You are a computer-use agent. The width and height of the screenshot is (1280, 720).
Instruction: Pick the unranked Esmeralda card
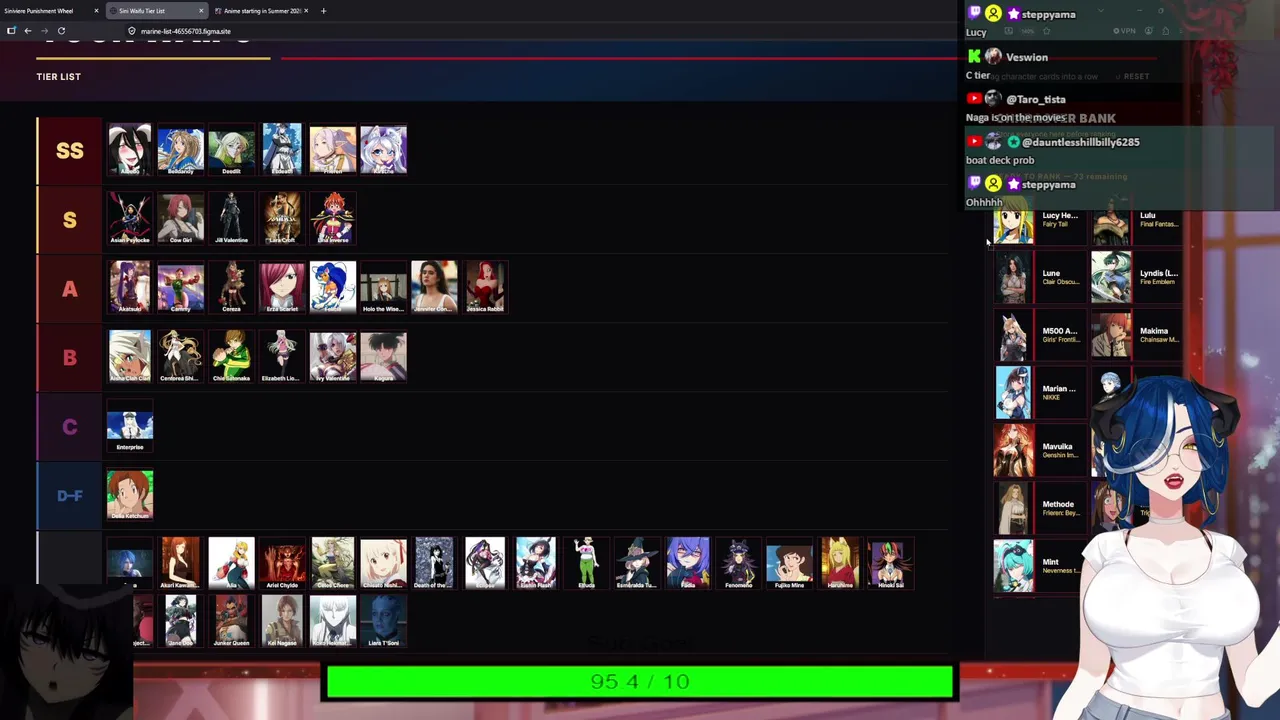coord(638,564)
